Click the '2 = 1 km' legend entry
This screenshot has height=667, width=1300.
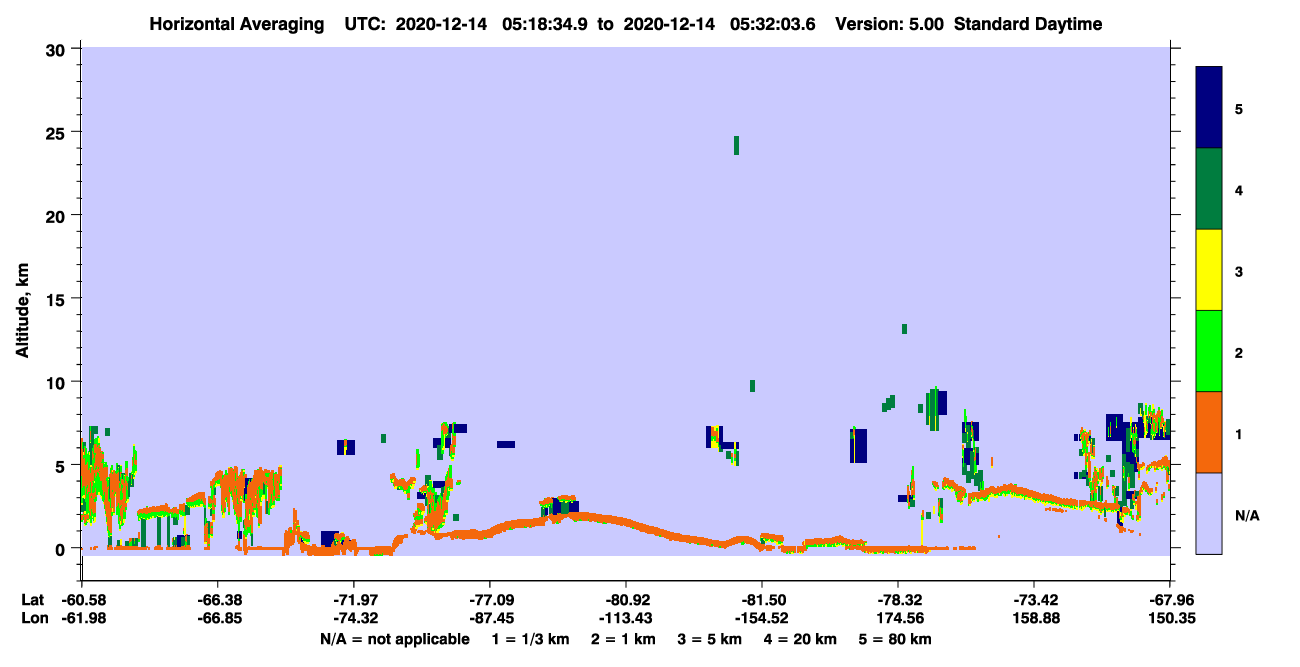(x=623, y=639)
